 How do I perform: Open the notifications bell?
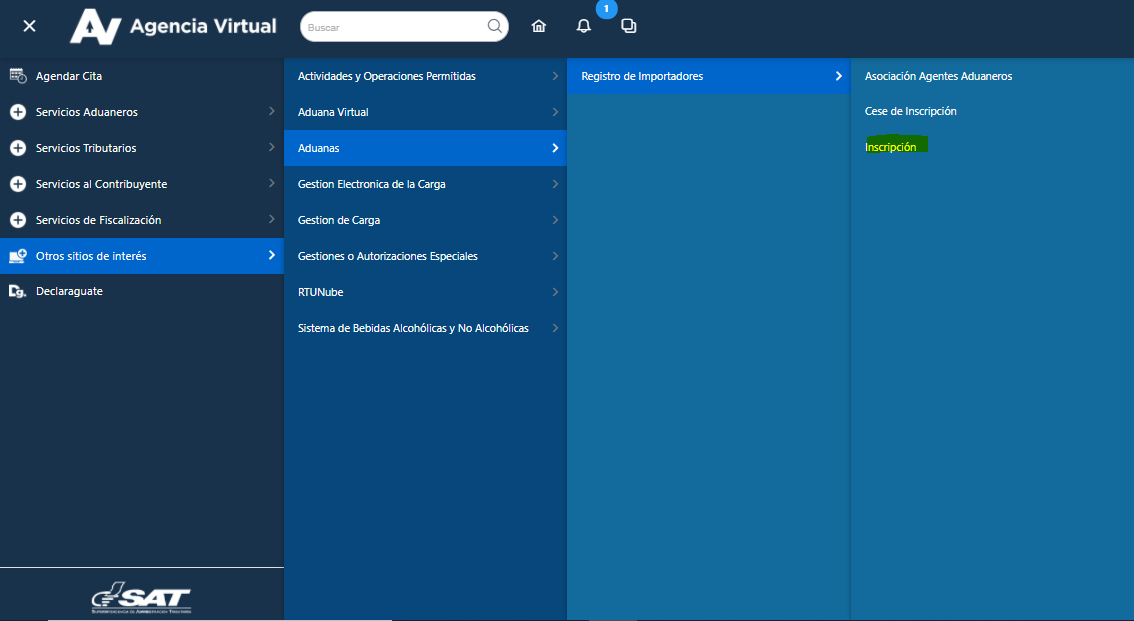(584, 27)
